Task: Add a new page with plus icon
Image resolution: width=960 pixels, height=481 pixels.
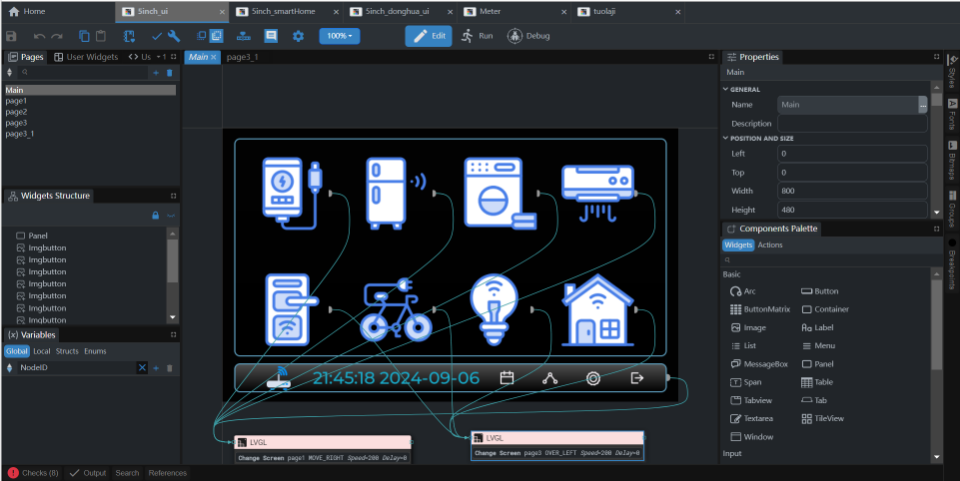Action: 156,73
